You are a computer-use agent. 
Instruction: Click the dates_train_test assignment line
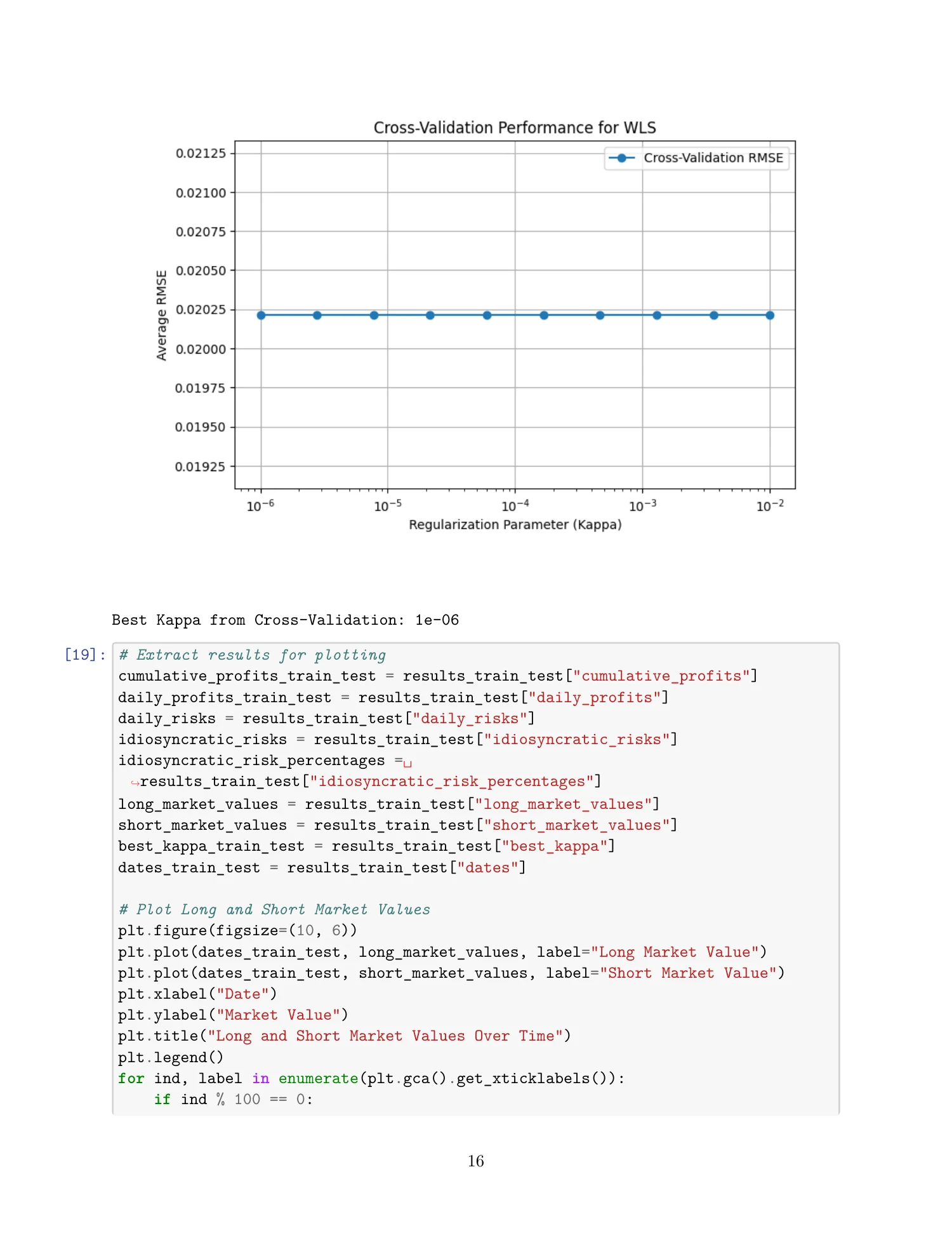(x=322, y=868)
